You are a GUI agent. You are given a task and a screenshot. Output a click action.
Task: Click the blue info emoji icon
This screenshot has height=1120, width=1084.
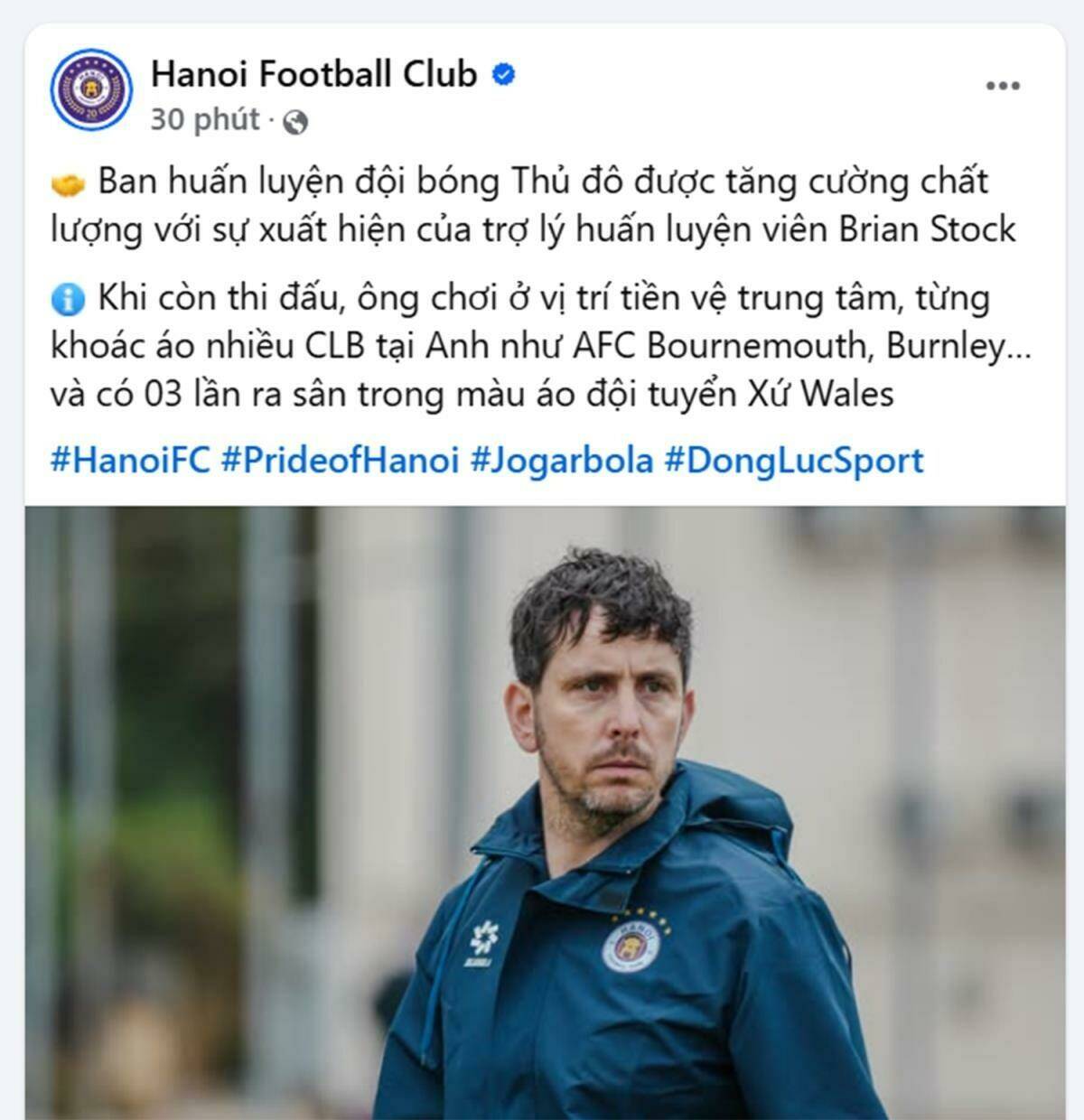pyautogui.click(x=68, y=299)
